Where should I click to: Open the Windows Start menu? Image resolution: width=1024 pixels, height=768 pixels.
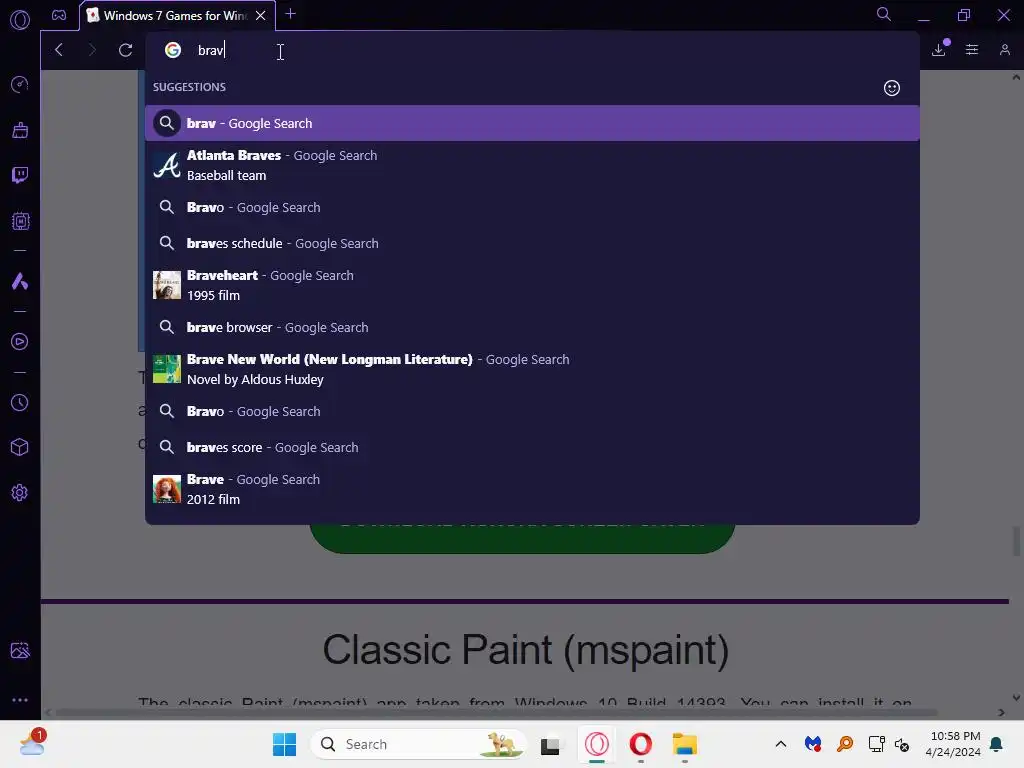click(x=284, y=744)
